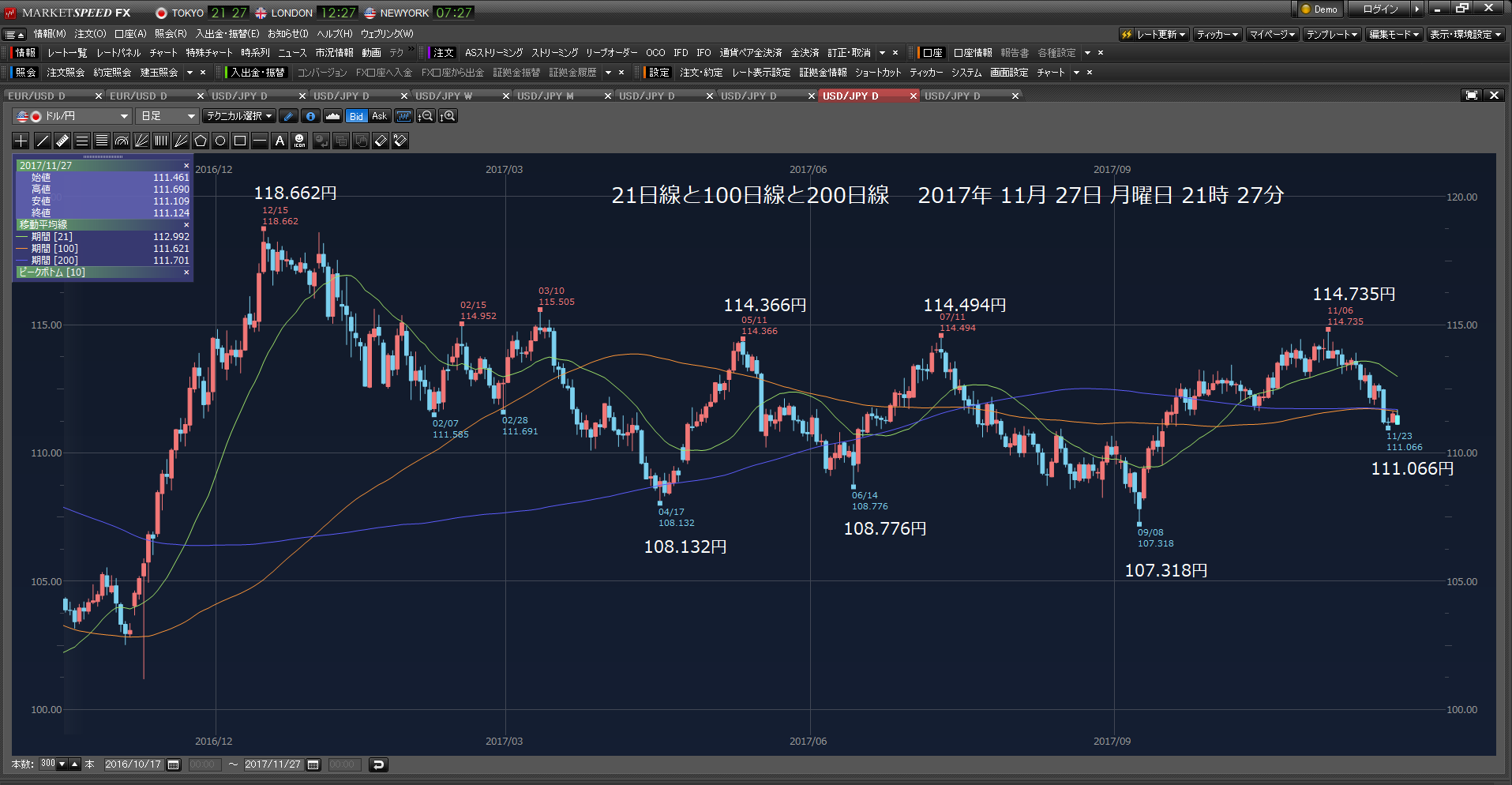This screenshot has width=1512, height=785.
Task: Click the OCO order button
Action: tap(655, 53)
